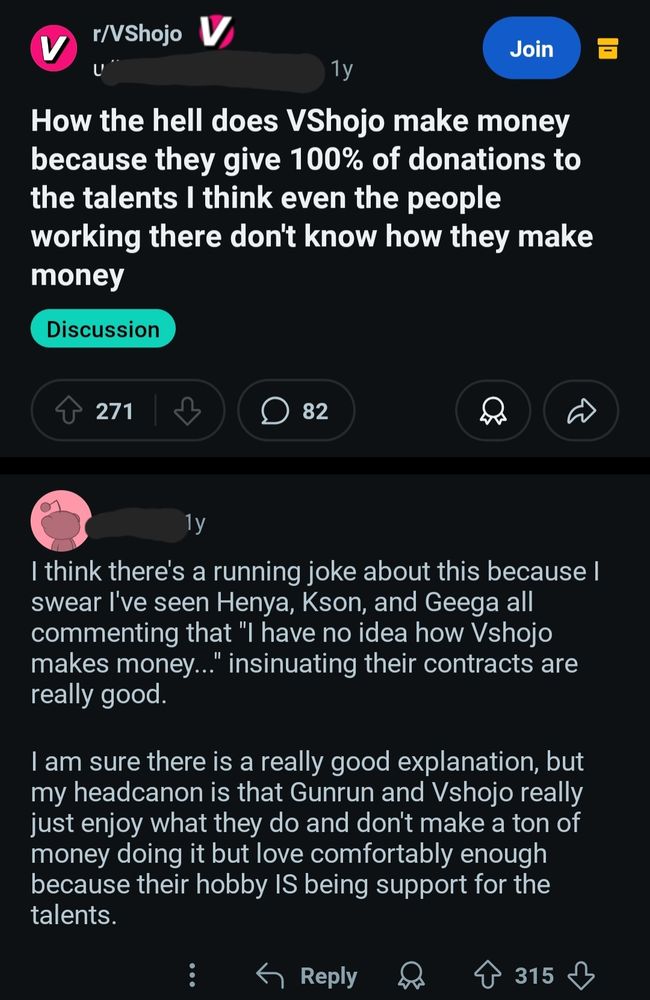Tap the commenter's pink avatar

62,522
